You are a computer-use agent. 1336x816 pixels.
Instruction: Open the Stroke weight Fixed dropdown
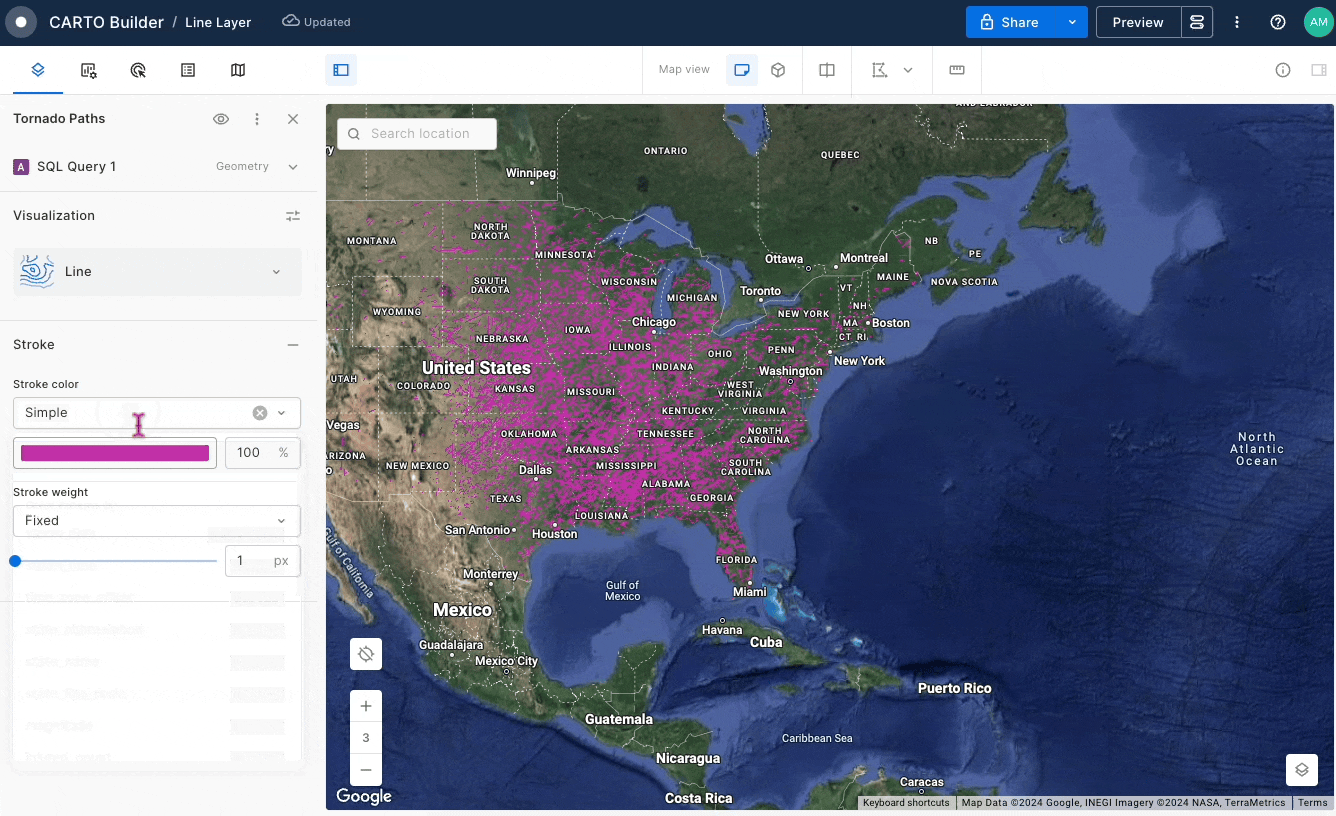(156, 521)
